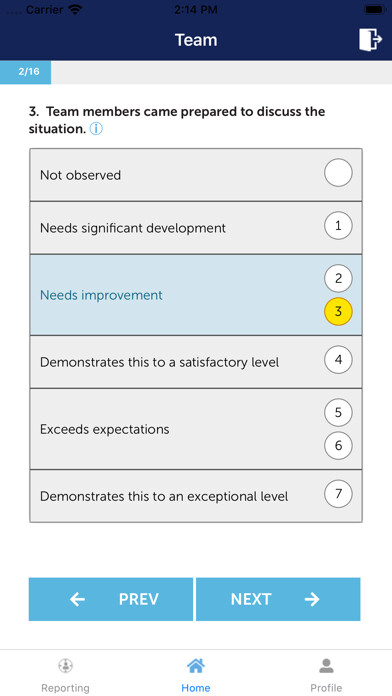
Task: Go to the Home tab icon
Action: [x=196, y=665]
